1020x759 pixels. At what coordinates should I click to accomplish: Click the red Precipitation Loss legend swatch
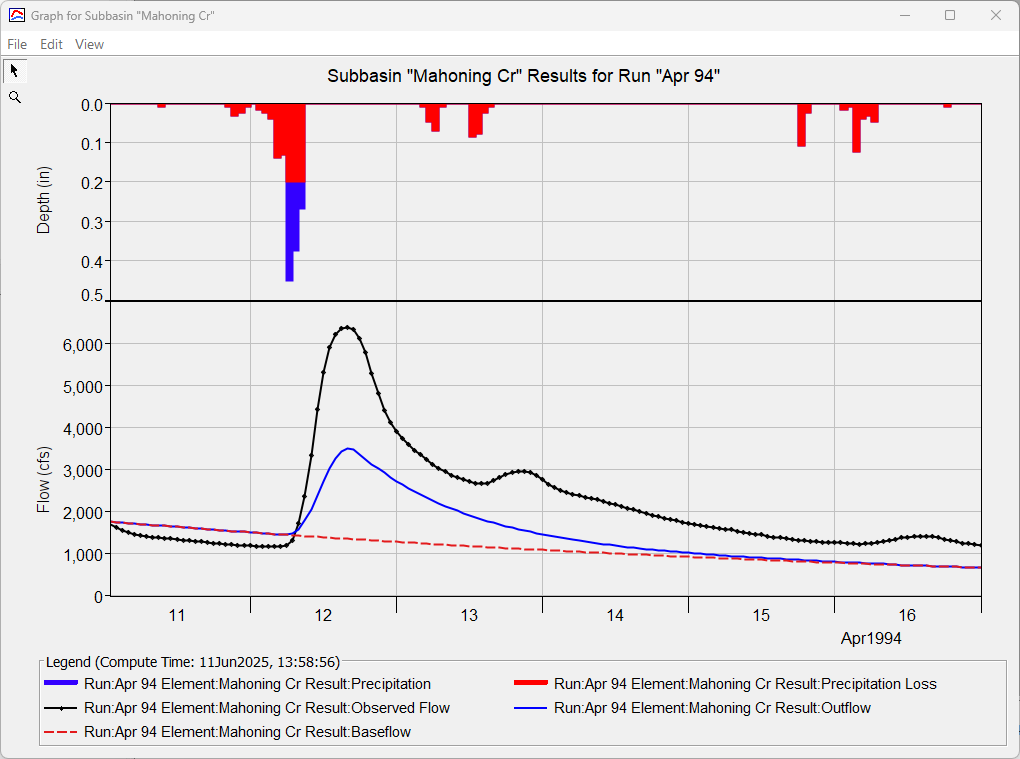tap(530, 684)
